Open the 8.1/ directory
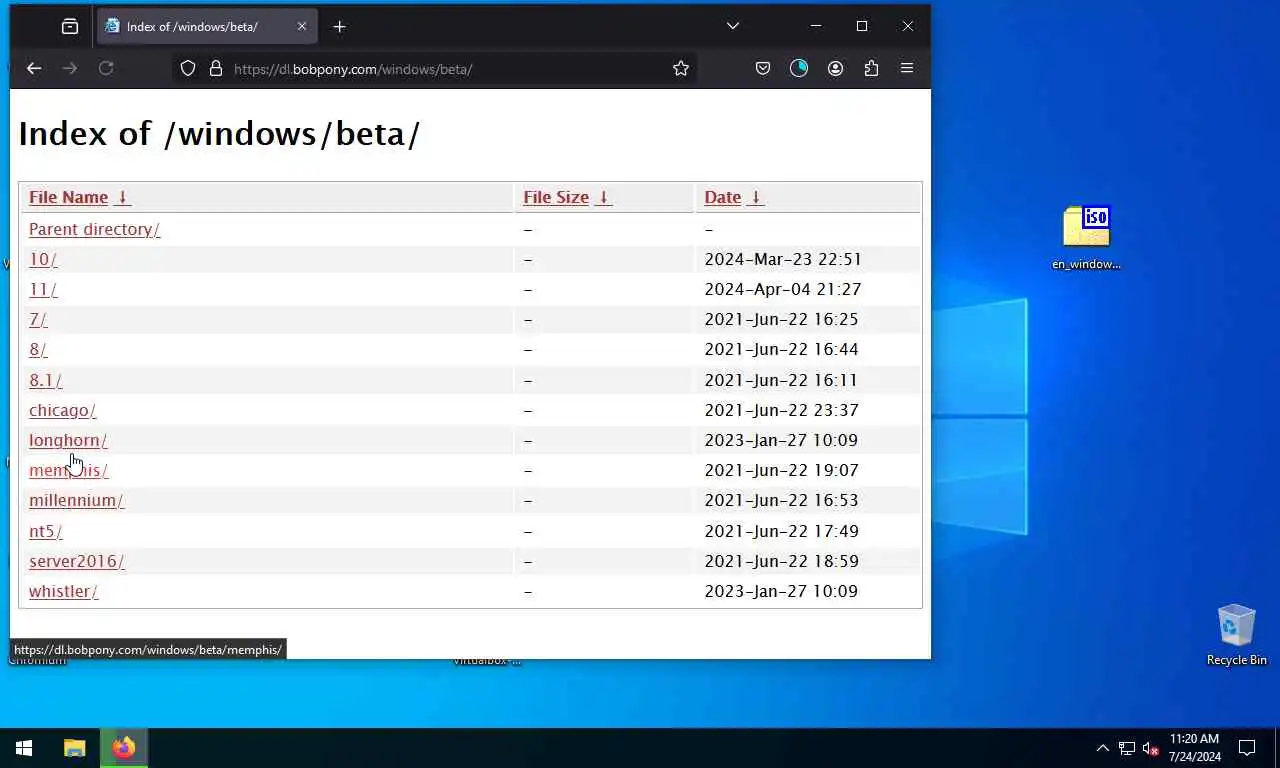 pos(45,380)
